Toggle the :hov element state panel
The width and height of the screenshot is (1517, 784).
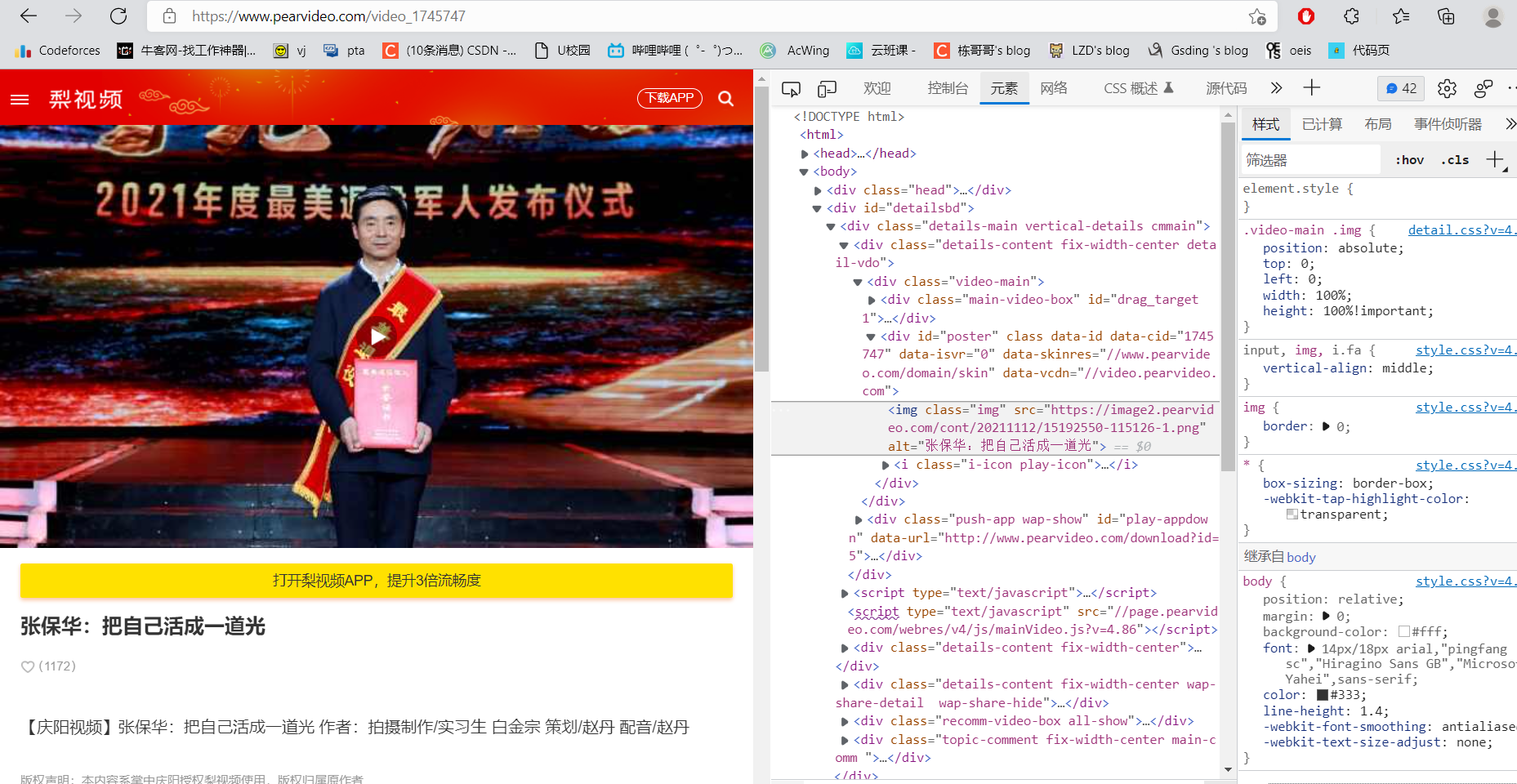click(x=1409, y=160)
